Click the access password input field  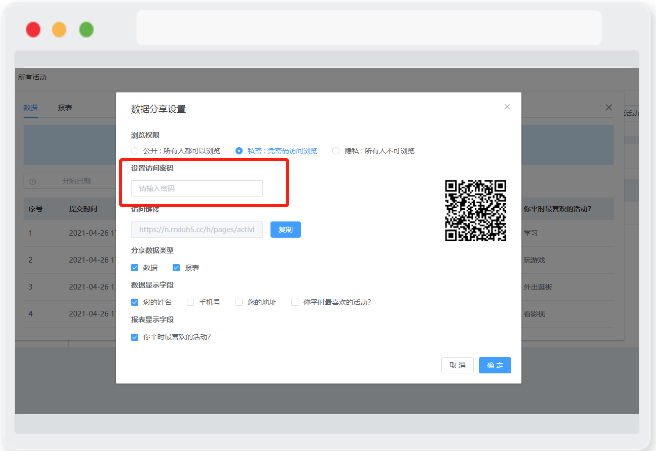click(x=197, y=188)
